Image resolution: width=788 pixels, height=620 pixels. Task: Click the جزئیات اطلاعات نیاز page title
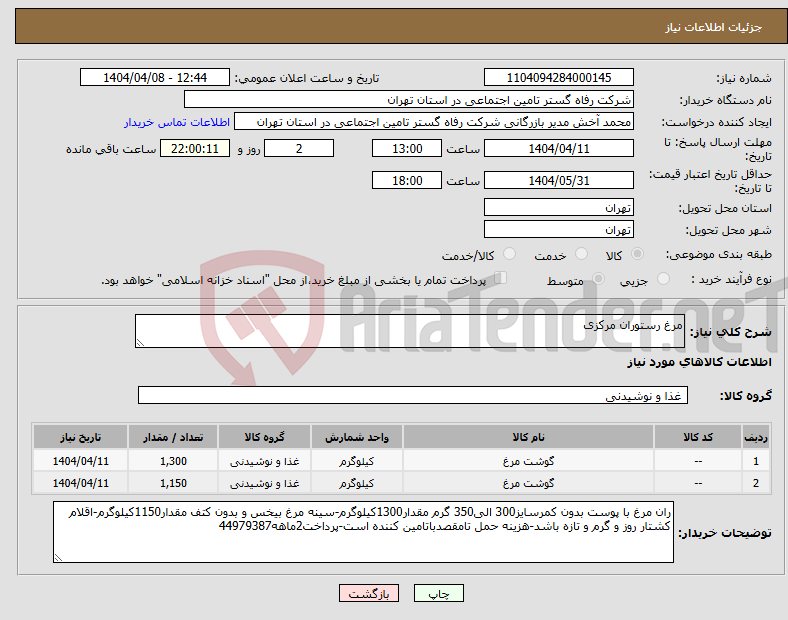tap(714, 27)
